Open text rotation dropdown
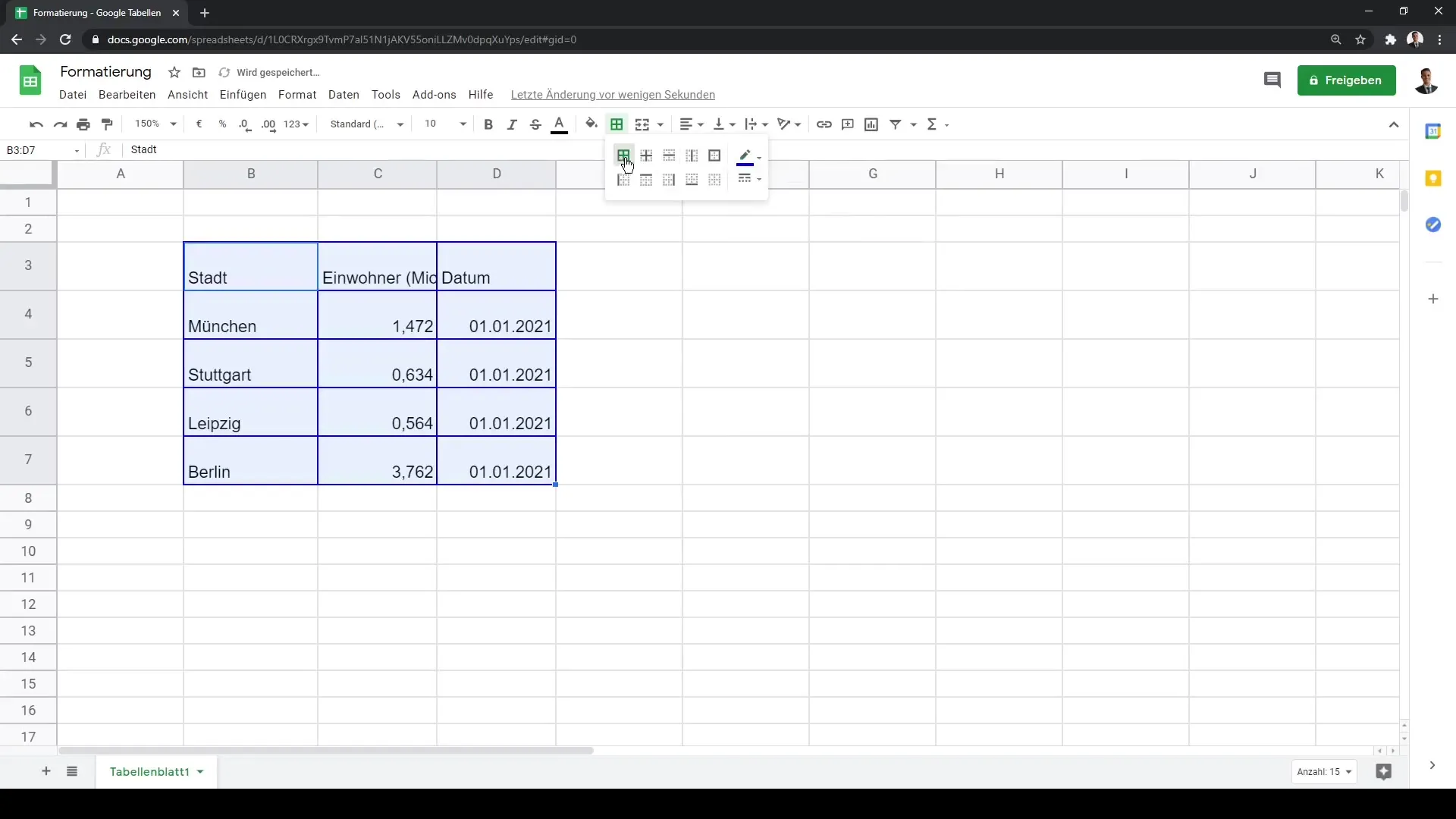Viewport: 1456px width, 819px height. tap(789, 124)
